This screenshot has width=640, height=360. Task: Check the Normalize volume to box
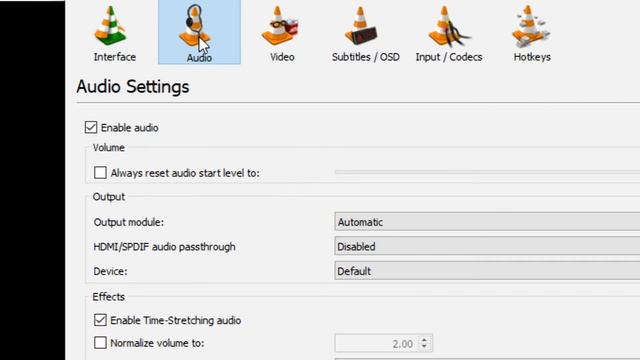pos(100,342)
